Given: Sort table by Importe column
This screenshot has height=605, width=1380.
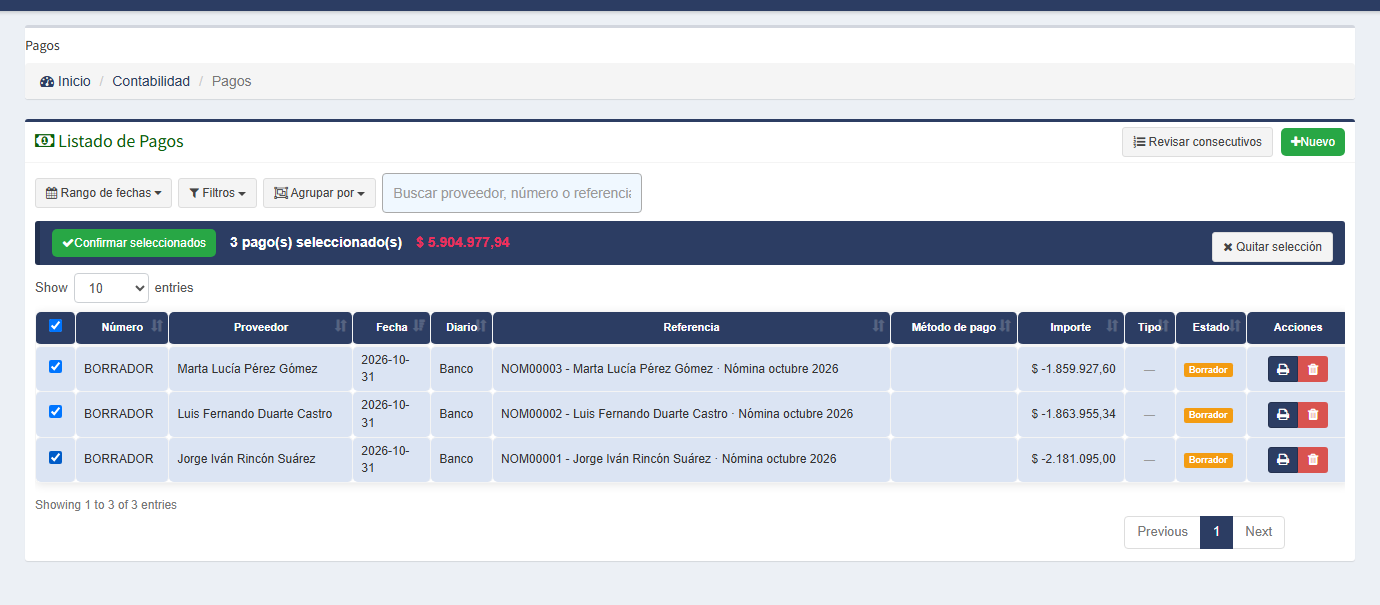Looking at the screenshot, I should tap(1071, 327).
